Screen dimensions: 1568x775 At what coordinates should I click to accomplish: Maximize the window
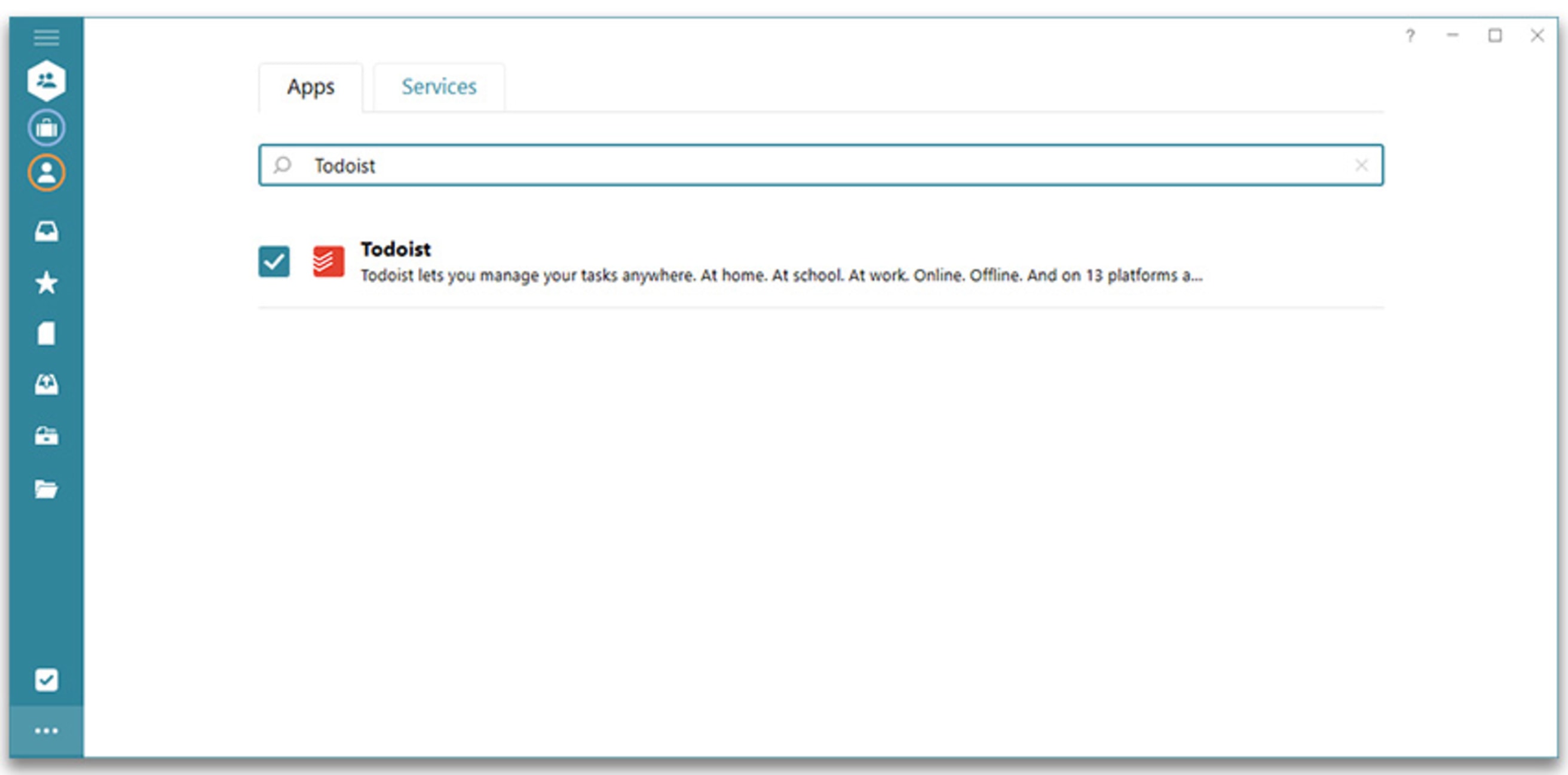[1495, 36]
